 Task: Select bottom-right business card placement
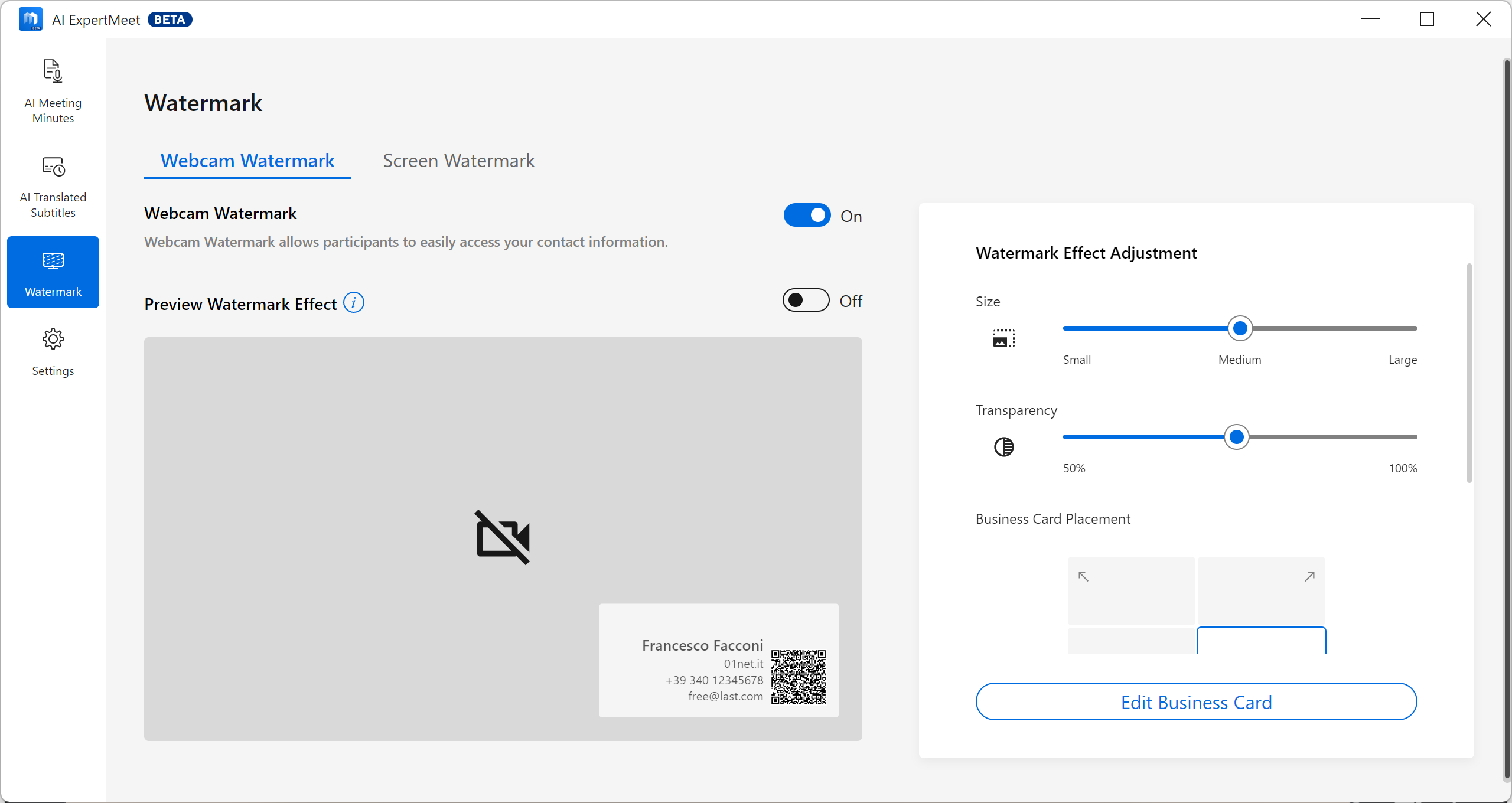click(1261, 641)
